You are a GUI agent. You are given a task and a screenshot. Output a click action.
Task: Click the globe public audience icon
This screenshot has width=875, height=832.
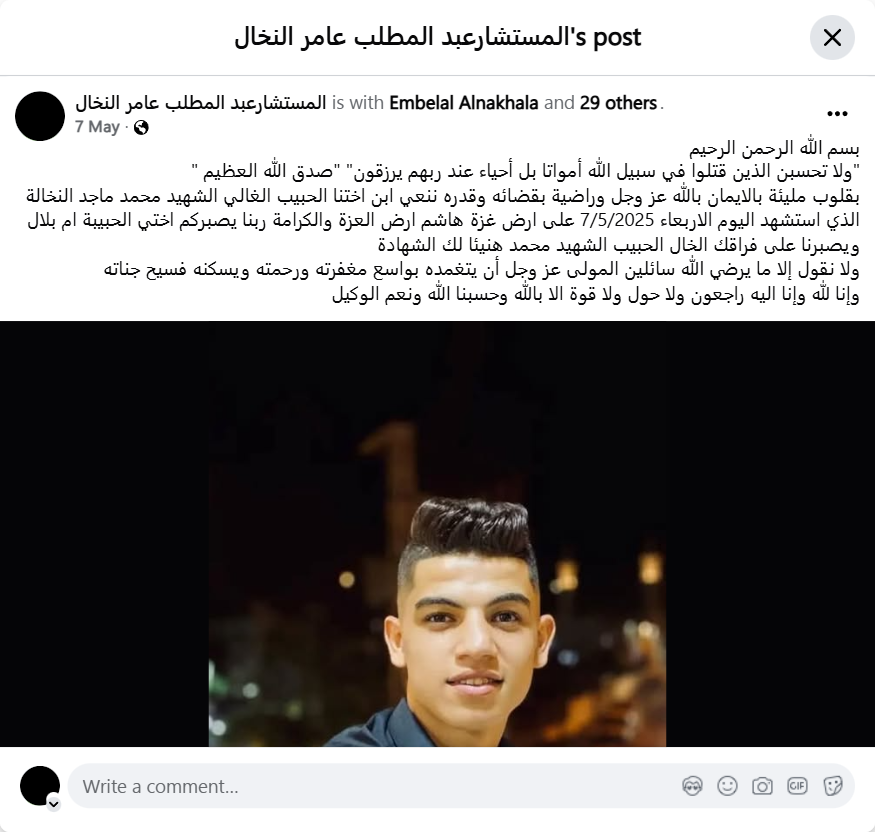tap(141, 128)
